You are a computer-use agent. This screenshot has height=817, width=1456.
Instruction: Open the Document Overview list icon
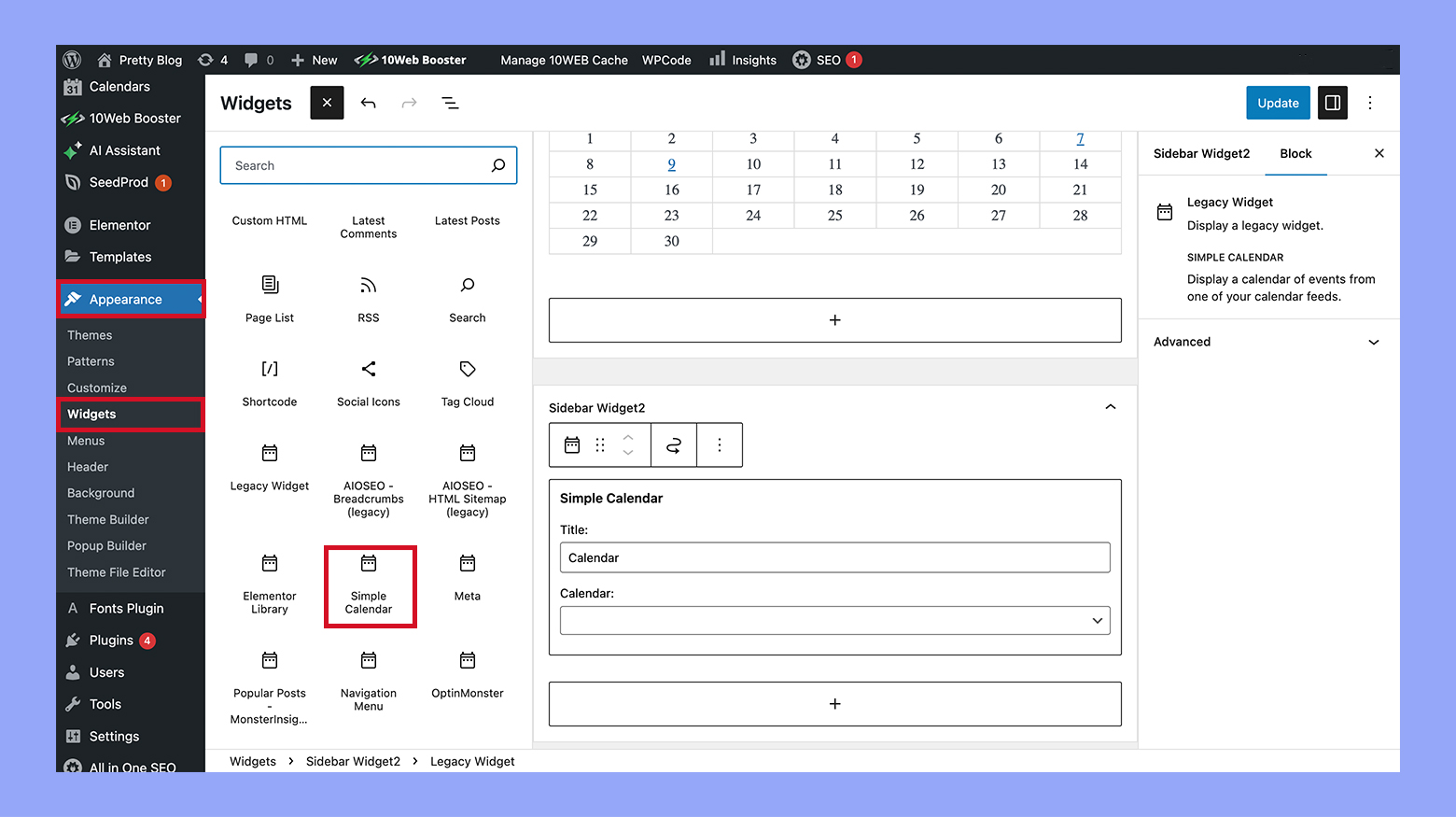450,103
